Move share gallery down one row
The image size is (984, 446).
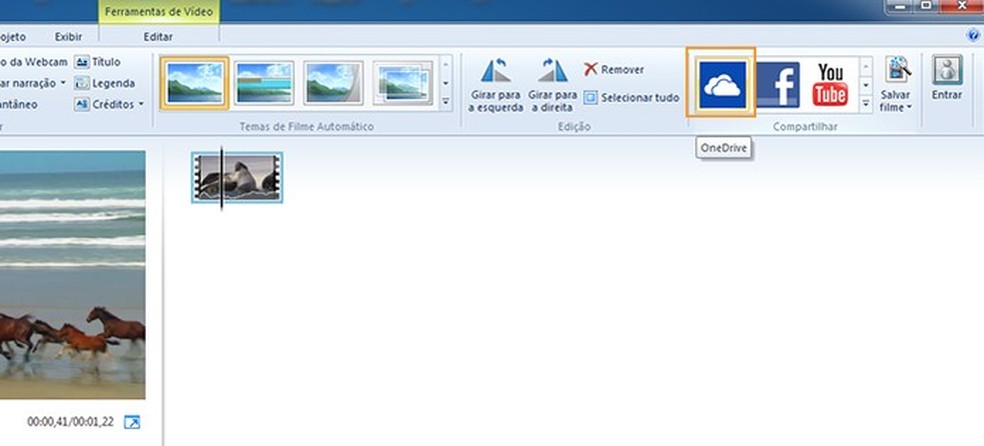866,85
